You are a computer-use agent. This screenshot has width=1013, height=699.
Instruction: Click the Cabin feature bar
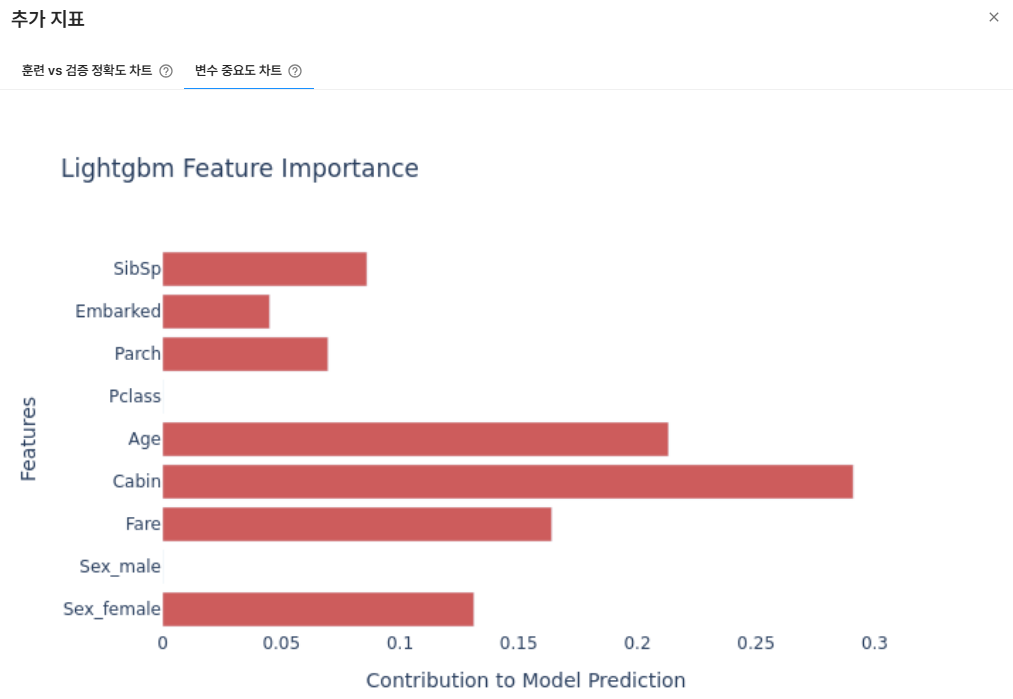pyautogui.click(x=507, y=482)
